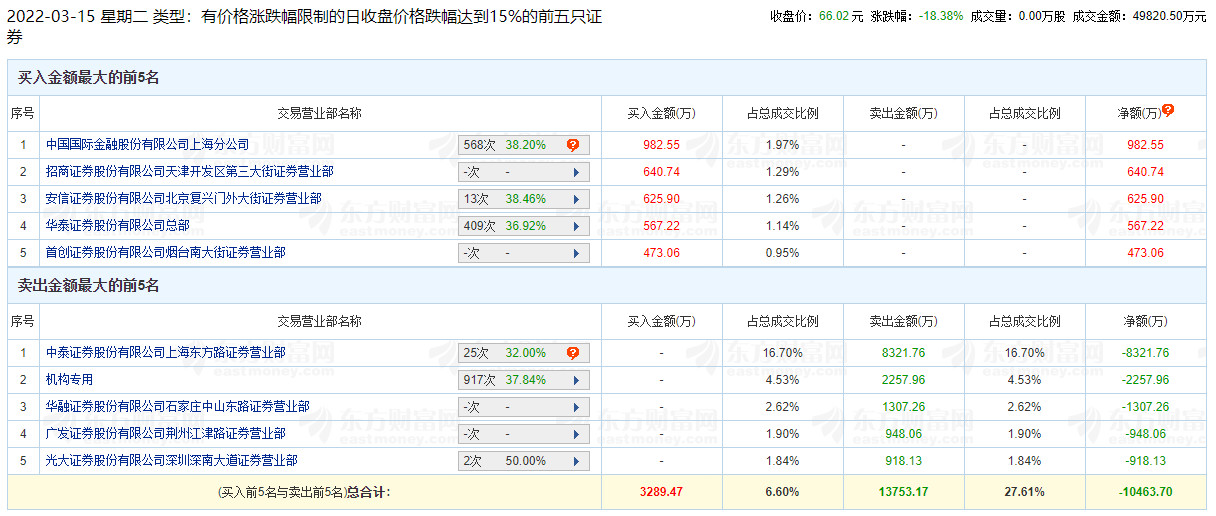Image resolution: width=1216 pixels, height=516 pixels.
Task: Open 光大证券深圳深南大道证券营业部 link
Action: 171,461
